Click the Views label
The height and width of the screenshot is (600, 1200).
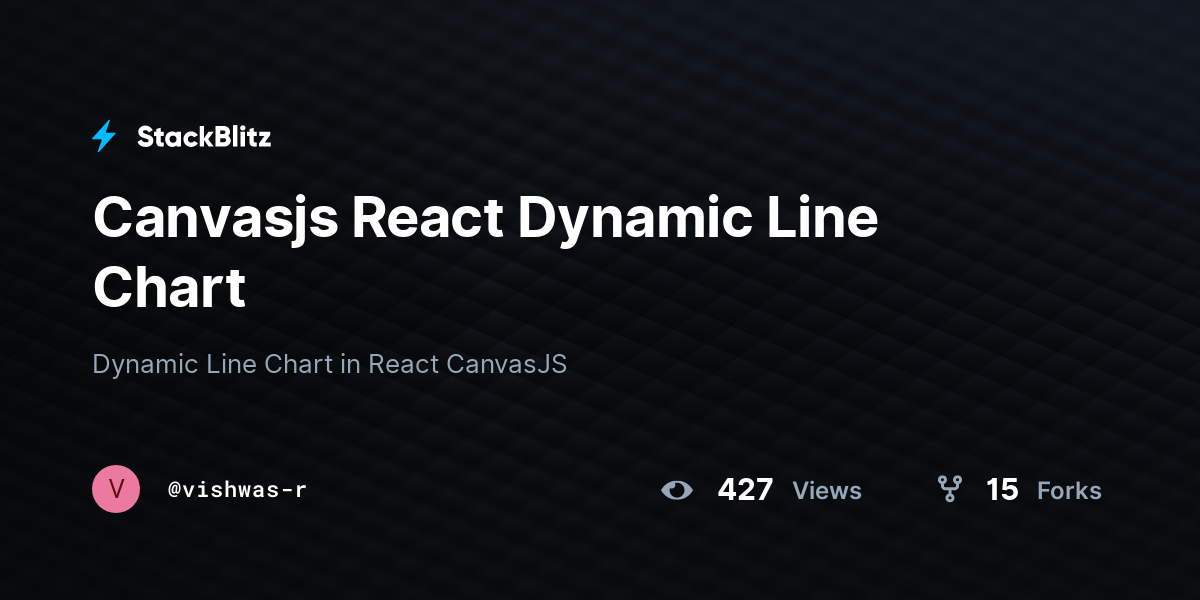(827, 491)
